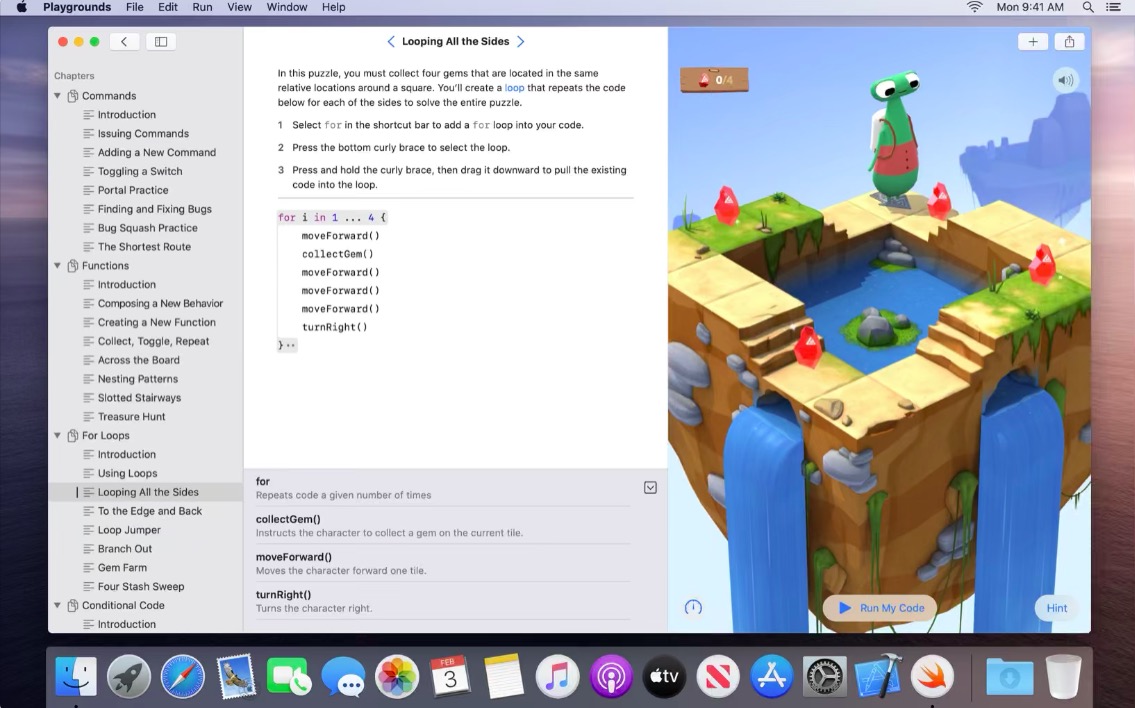Open Photos from the Dock

tap(397, 676)
